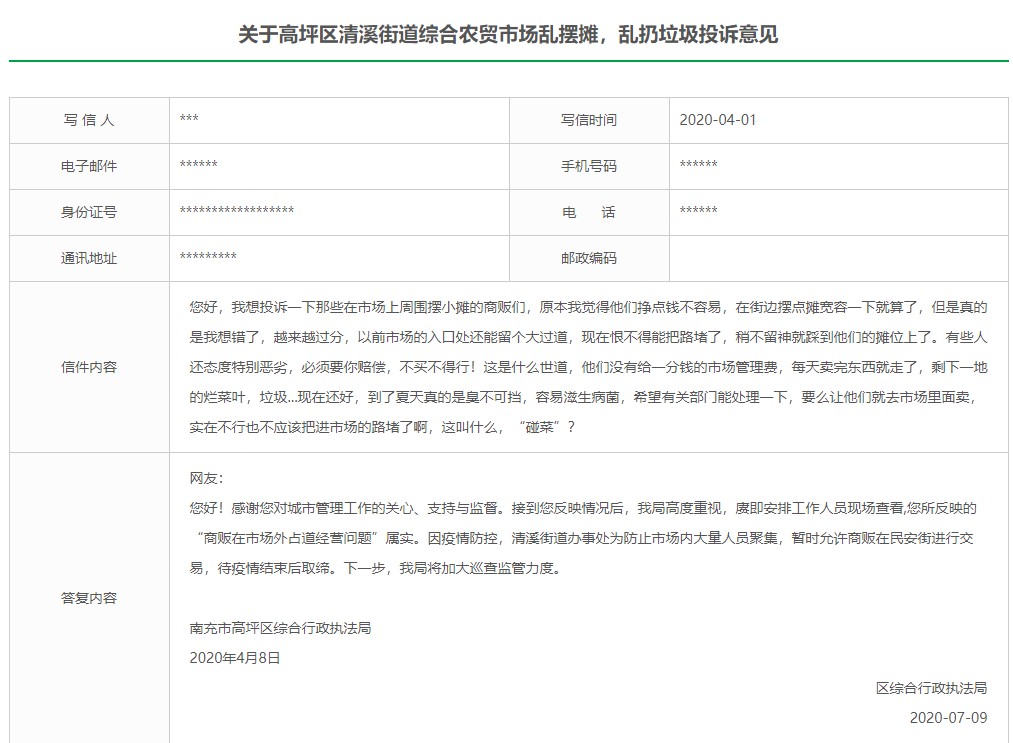1013x743 pixels.
Task: Click the 通讯地址 label cell
Action: coord(89,258)
